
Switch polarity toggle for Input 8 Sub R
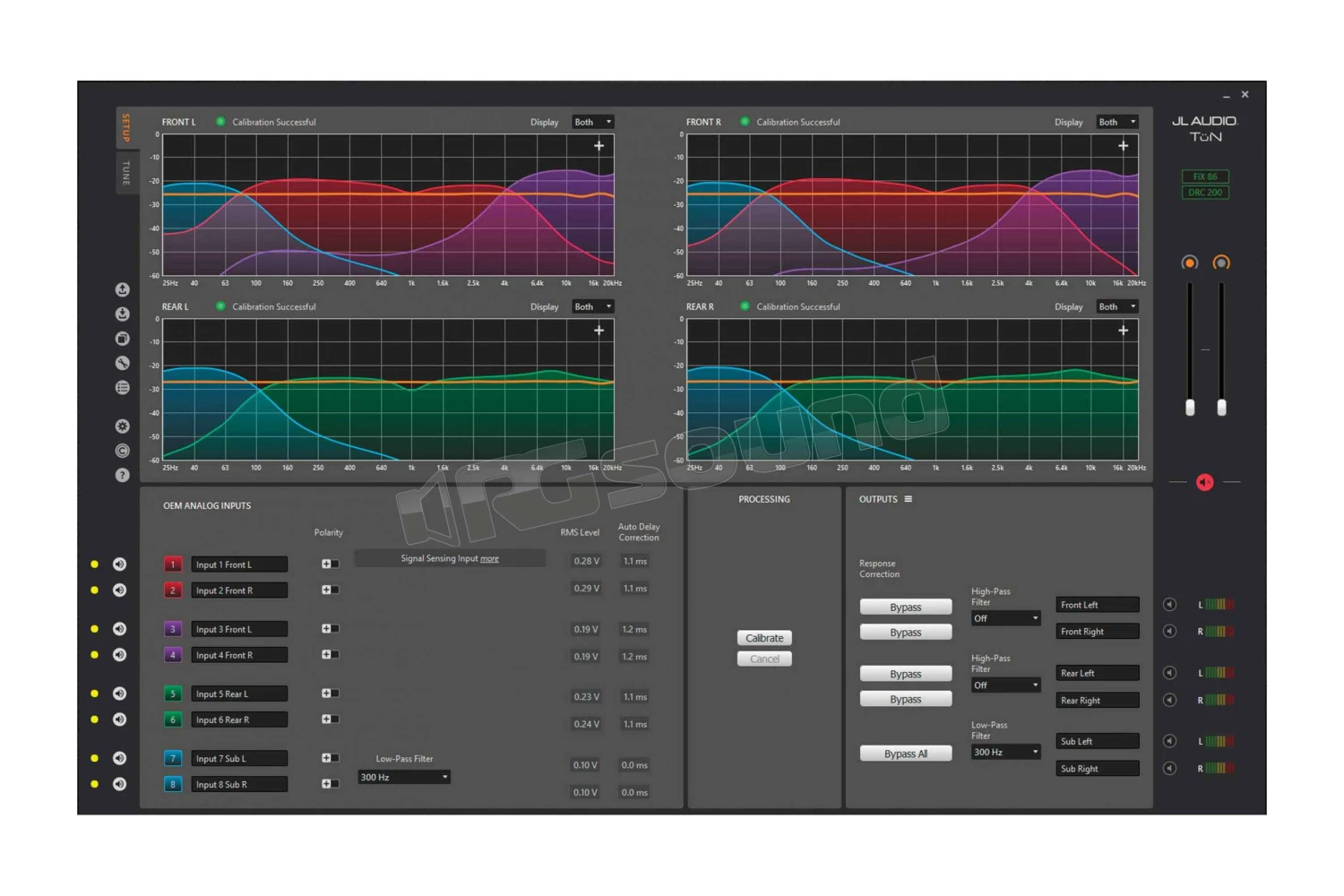[330, 784]
